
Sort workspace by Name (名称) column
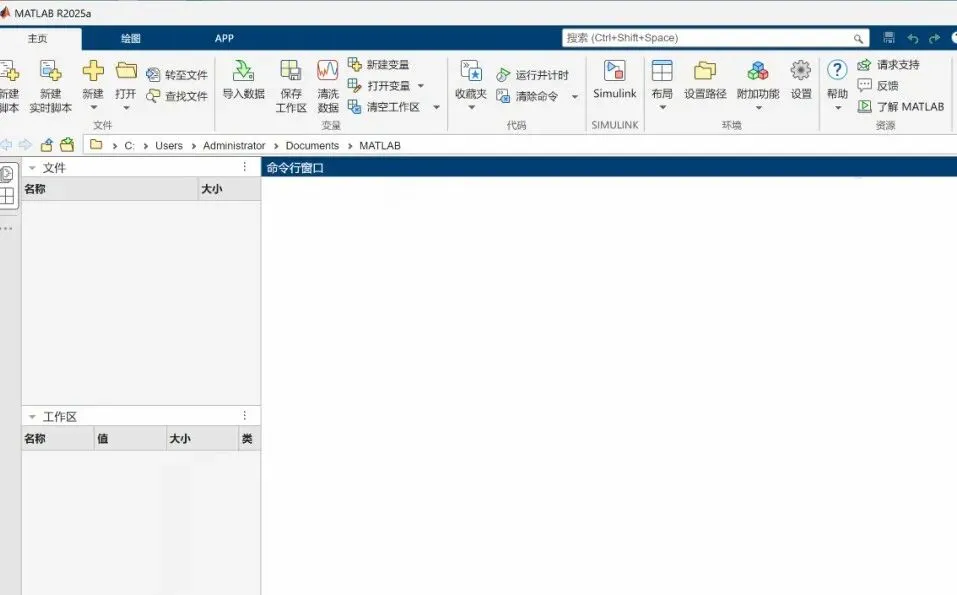(58, 439)
